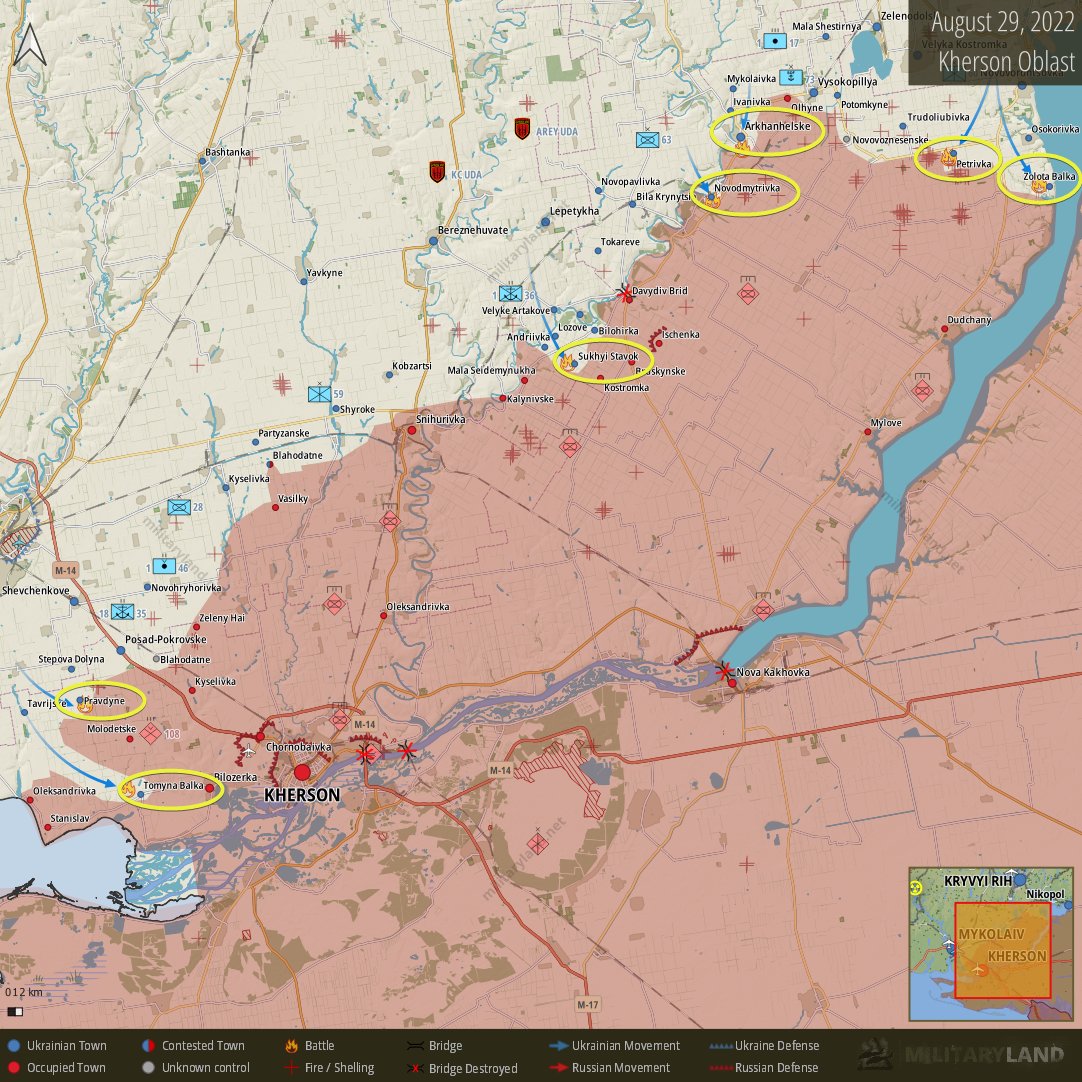This screenshot has height=1082, width=1082.
Task: Click the 'Nova Kakhovka' town label
Action: coord(773,672)
